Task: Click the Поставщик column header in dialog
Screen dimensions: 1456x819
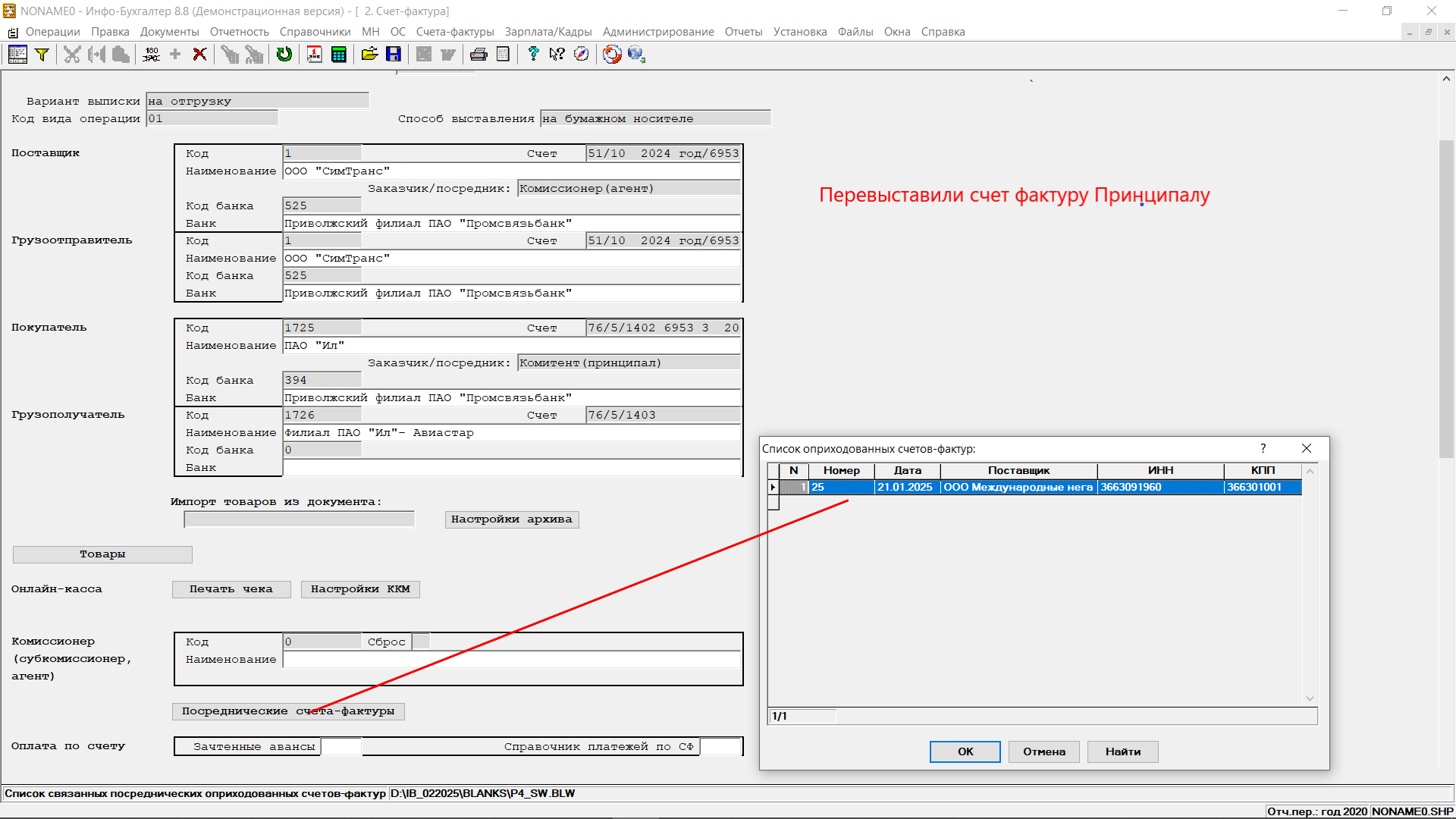Action: click(1018, 470)
